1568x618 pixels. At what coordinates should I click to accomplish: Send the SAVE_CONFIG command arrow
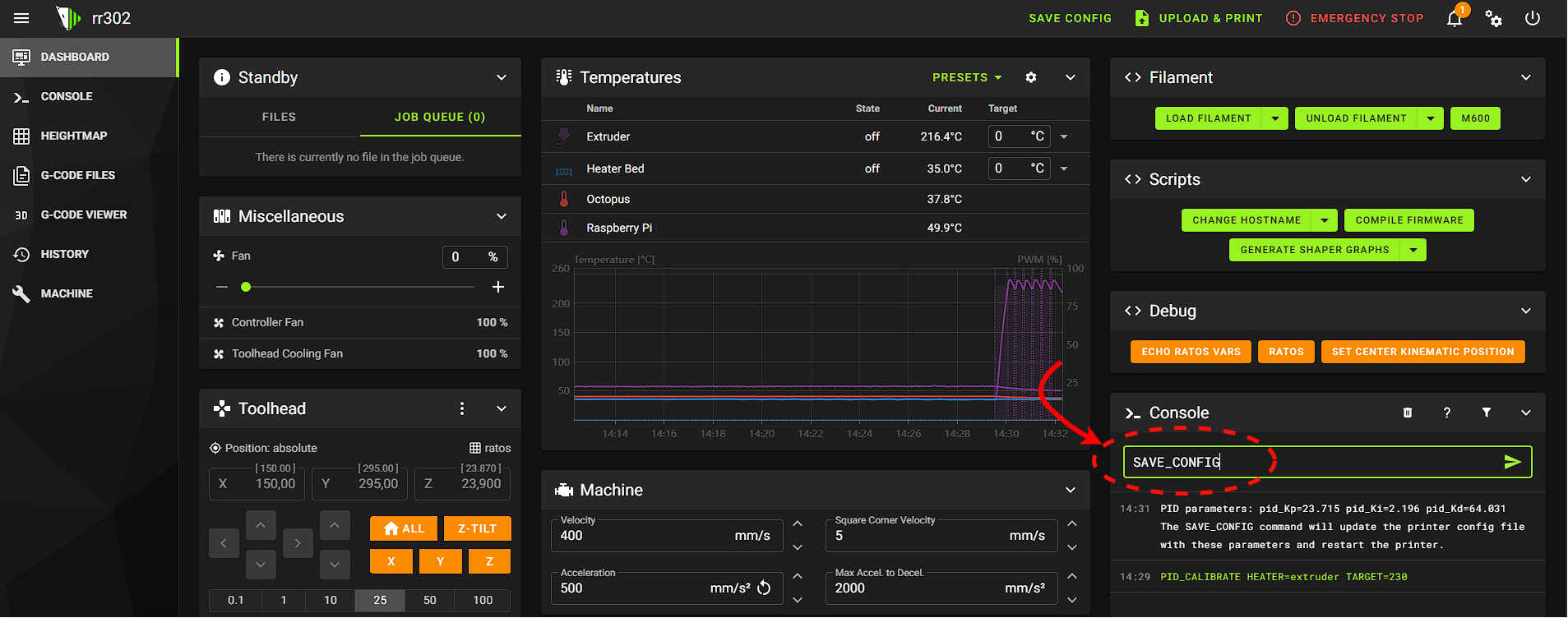tap(1512, 462)
